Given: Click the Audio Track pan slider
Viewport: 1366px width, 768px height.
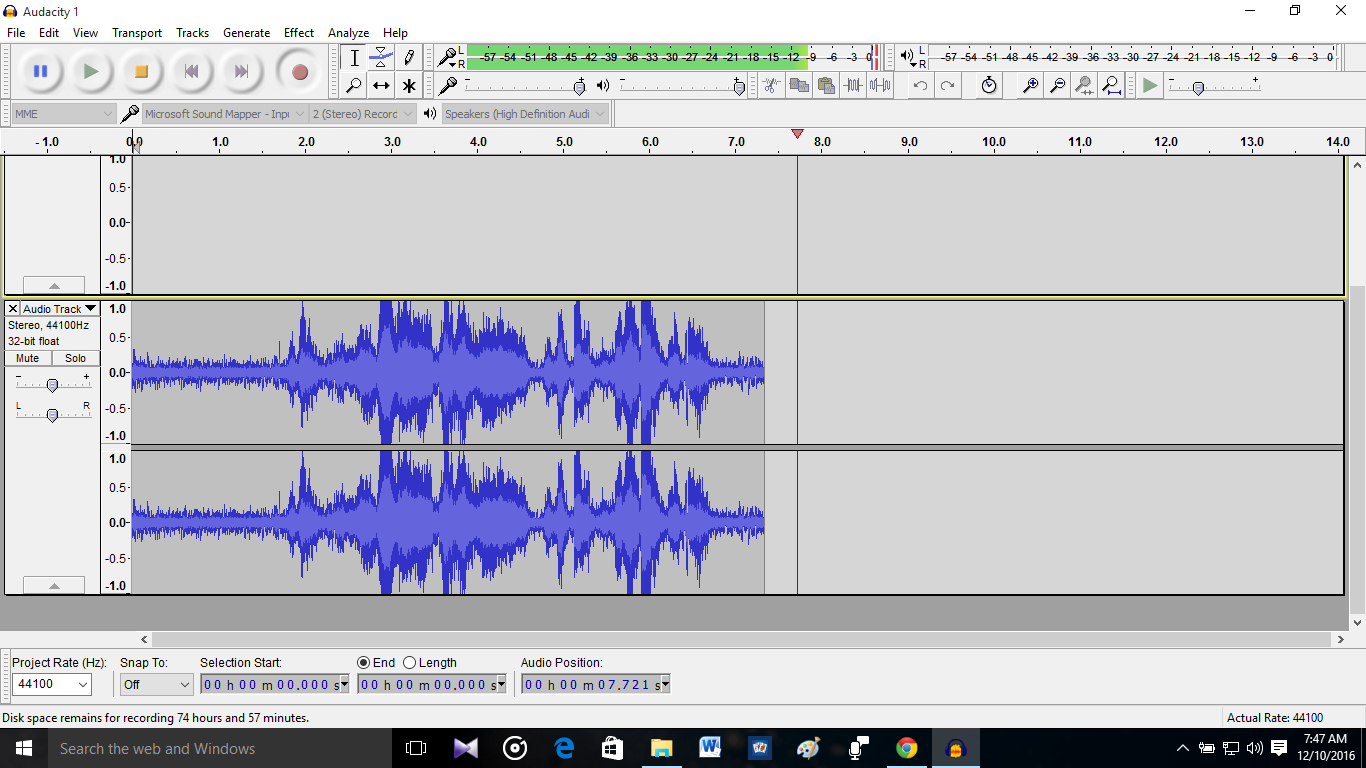Looking at the screenshot, I should (53, 414).
